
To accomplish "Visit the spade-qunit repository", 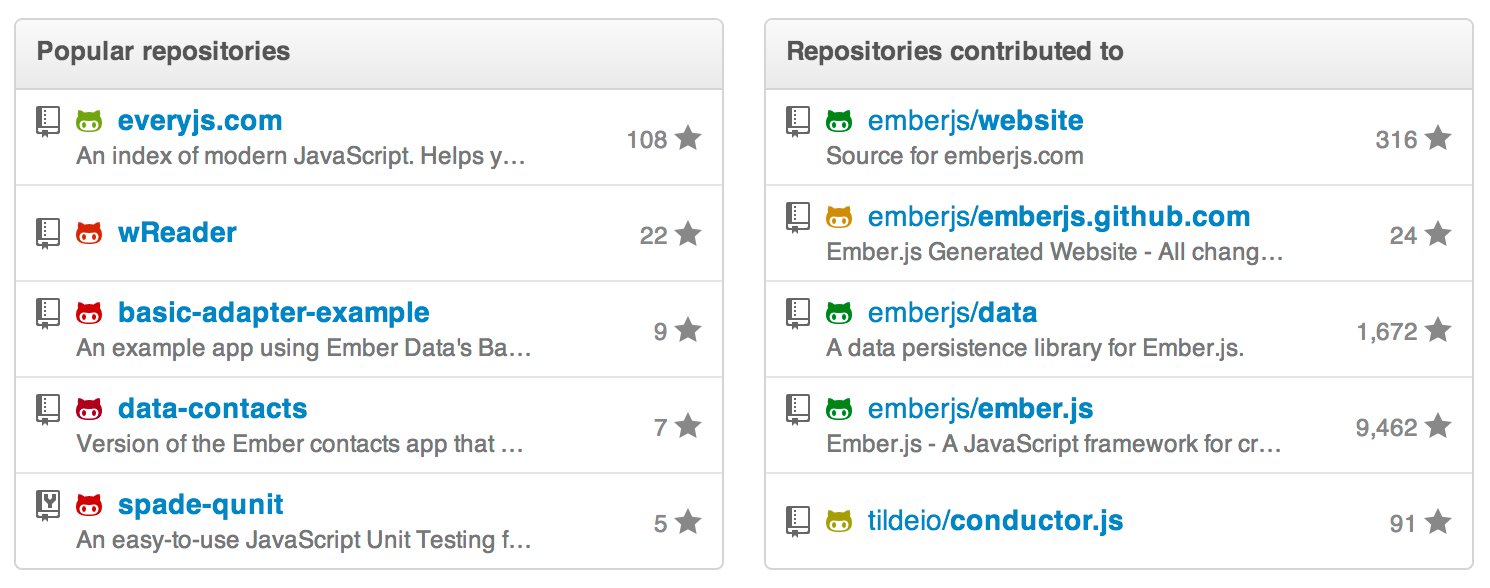I will pyautogui.click(x=200, y=504).
